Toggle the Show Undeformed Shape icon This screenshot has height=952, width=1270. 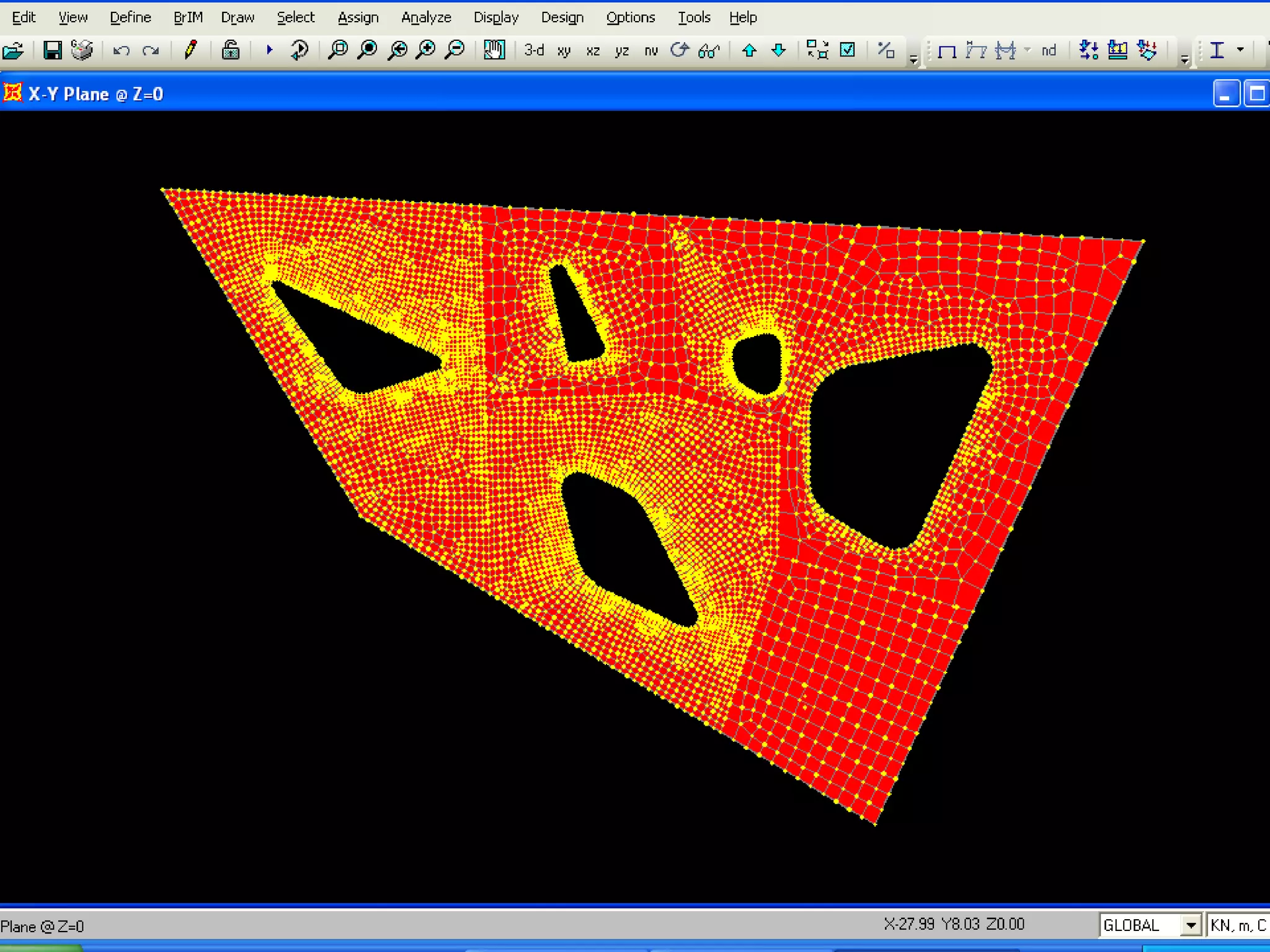pos(947,50)
